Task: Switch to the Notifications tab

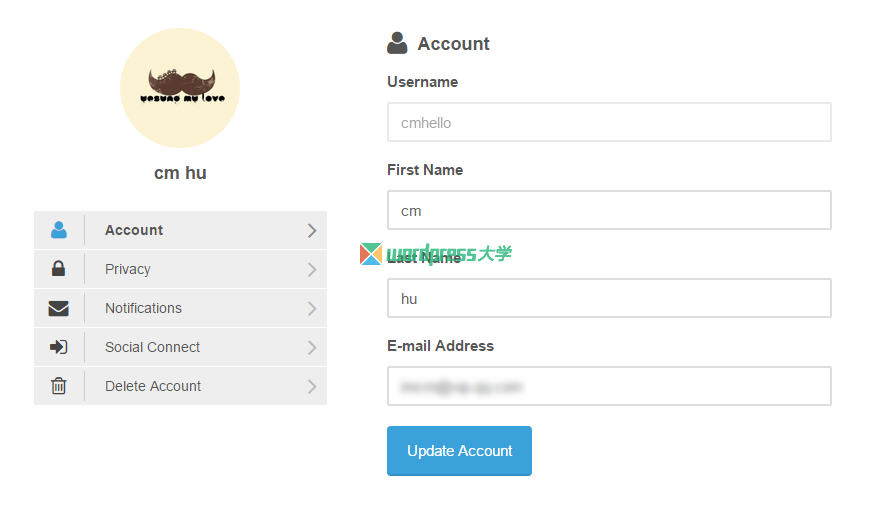Action: click(x=143, y=308)
